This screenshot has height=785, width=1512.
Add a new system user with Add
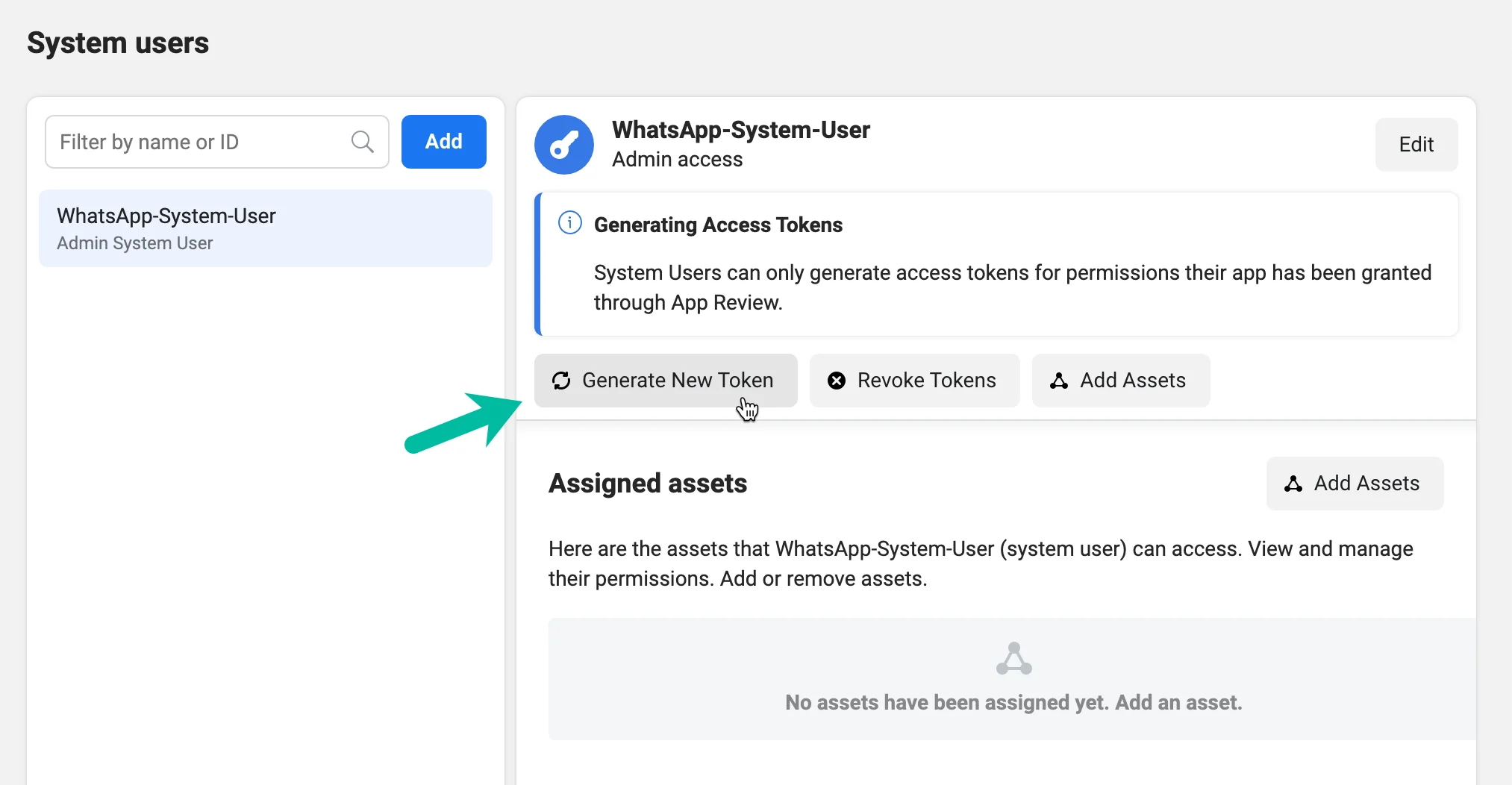[x=444, y=142]
